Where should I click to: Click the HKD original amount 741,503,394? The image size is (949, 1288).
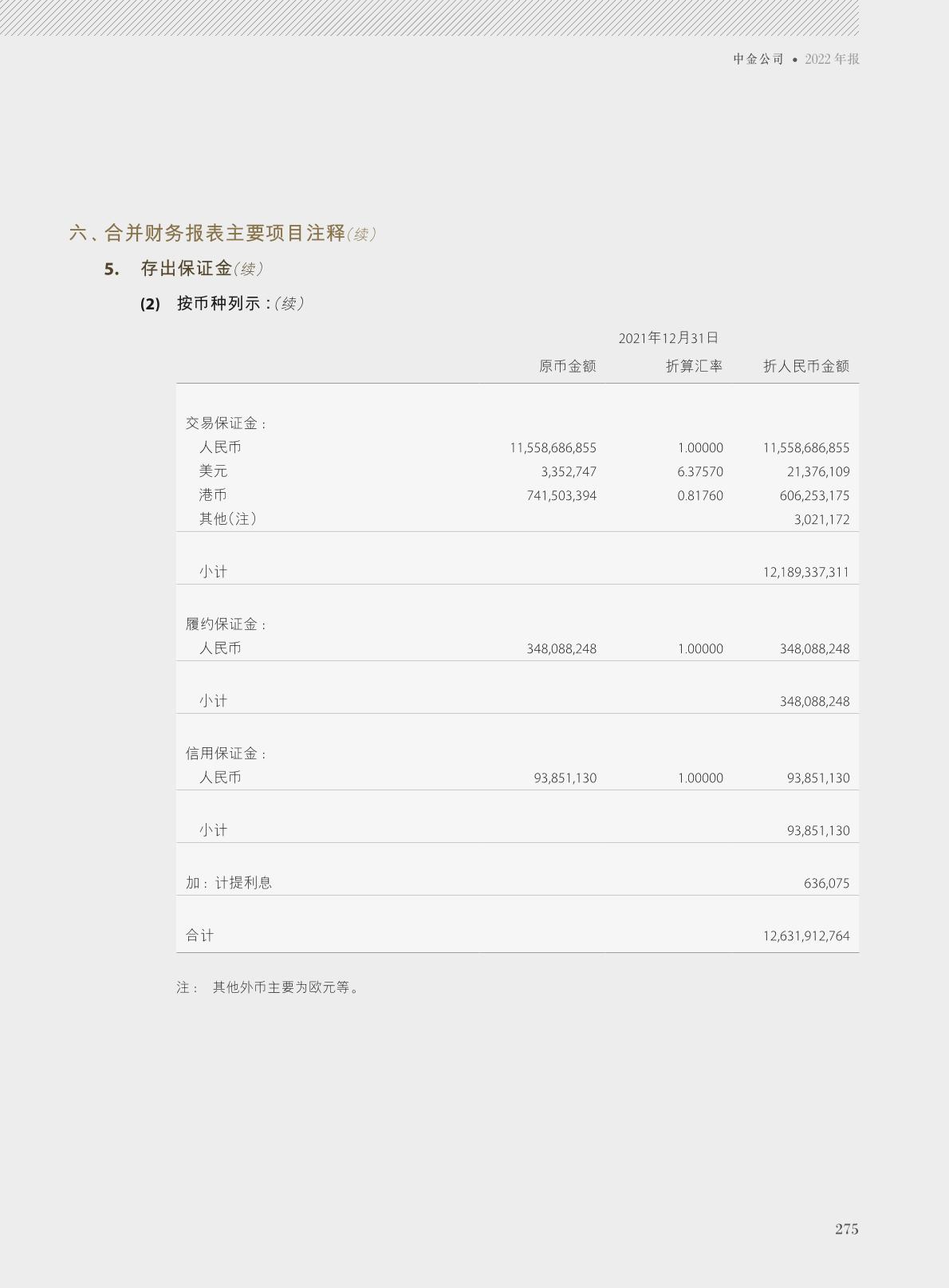pos(561,496)
